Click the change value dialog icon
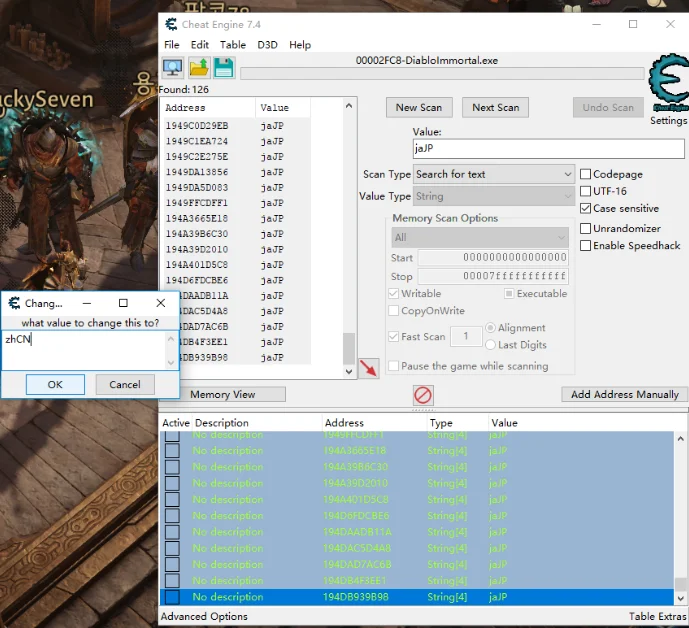This screenshot has width=689, height=628. coord(14,303)
